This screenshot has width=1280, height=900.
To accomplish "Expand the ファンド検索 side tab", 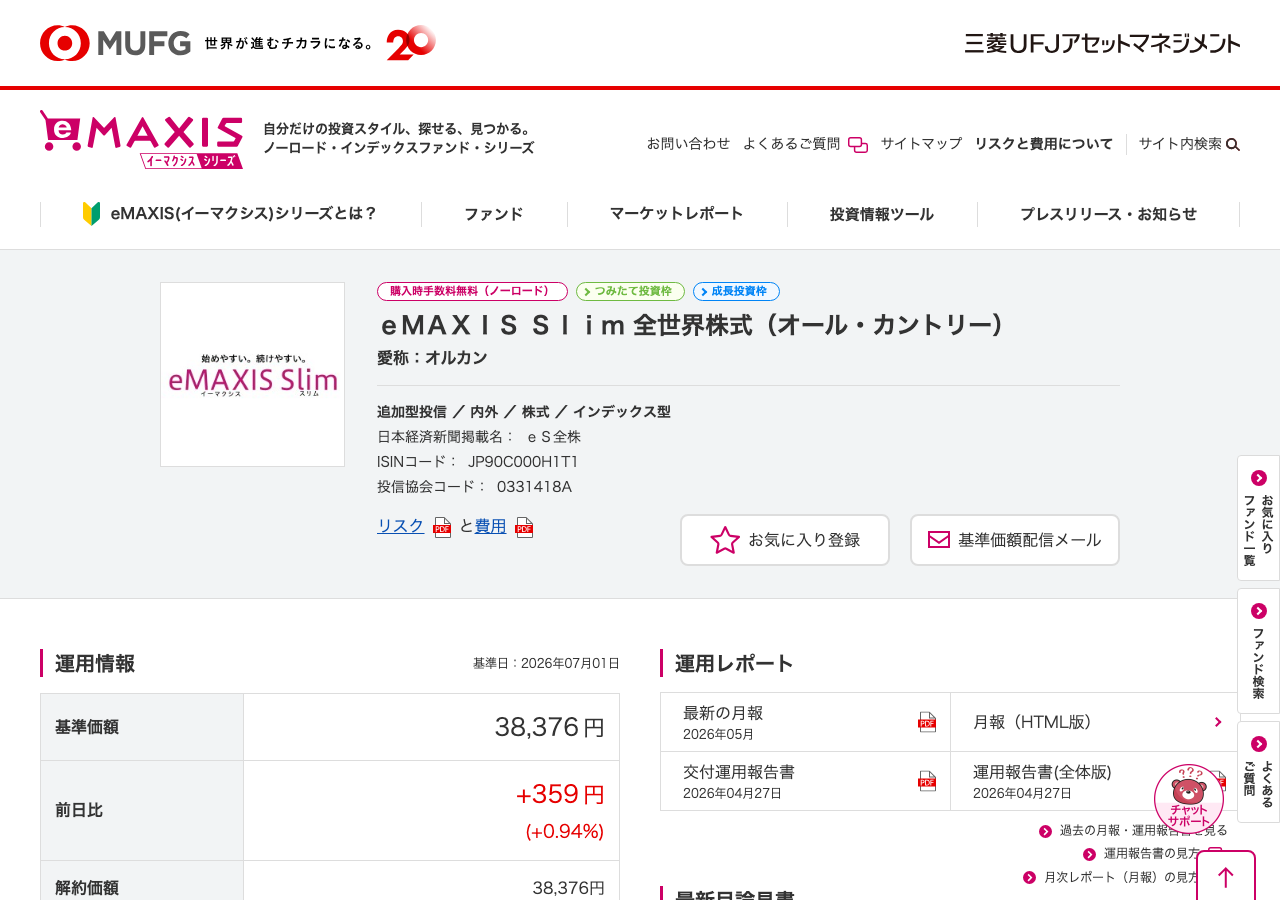I will point(1258,651).
